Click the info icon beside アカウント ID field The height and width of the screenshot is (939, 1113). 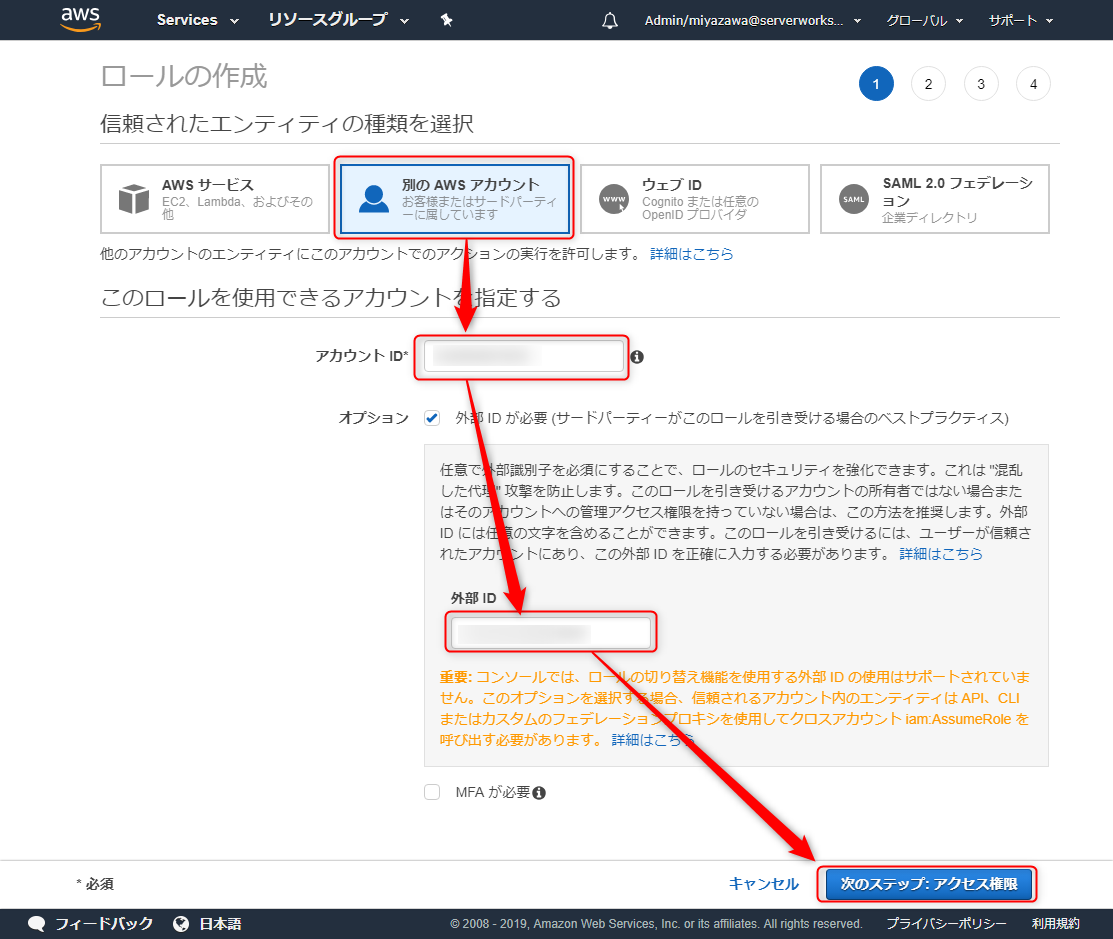pos(637,357)
